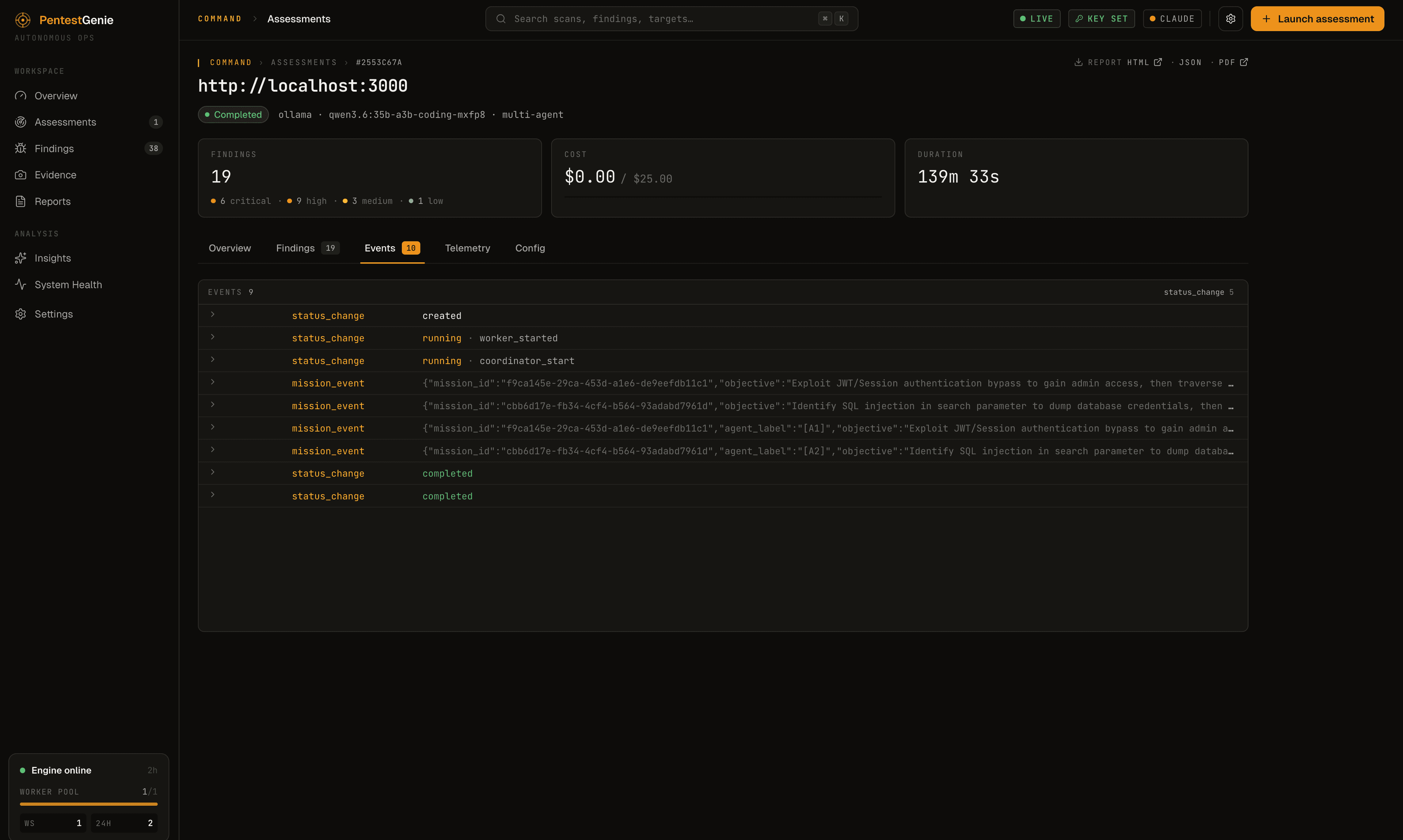Click the Launch assessment button

click(1317, 19)
